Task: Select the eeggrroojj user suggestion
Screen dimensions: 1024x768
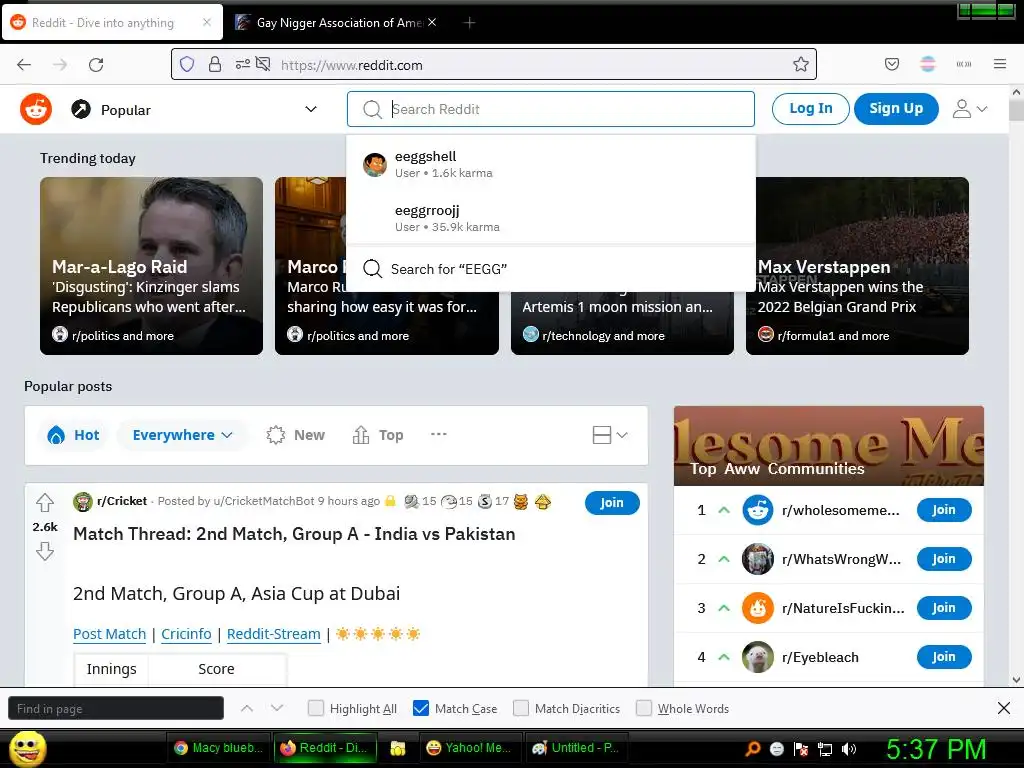Action: point(551,217)
